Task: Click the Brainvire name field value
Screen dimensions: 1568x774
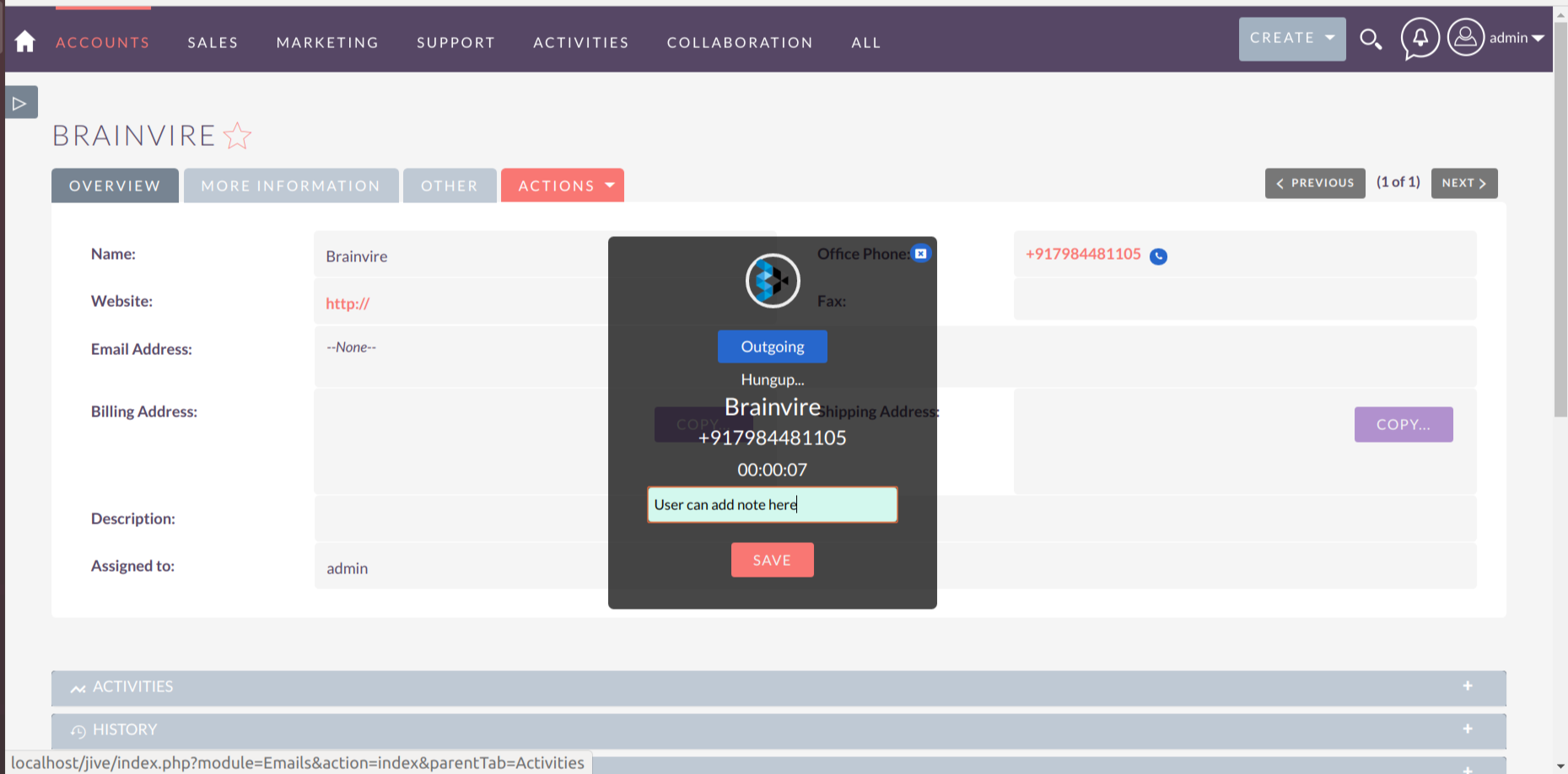Action: tap(357, 256)
